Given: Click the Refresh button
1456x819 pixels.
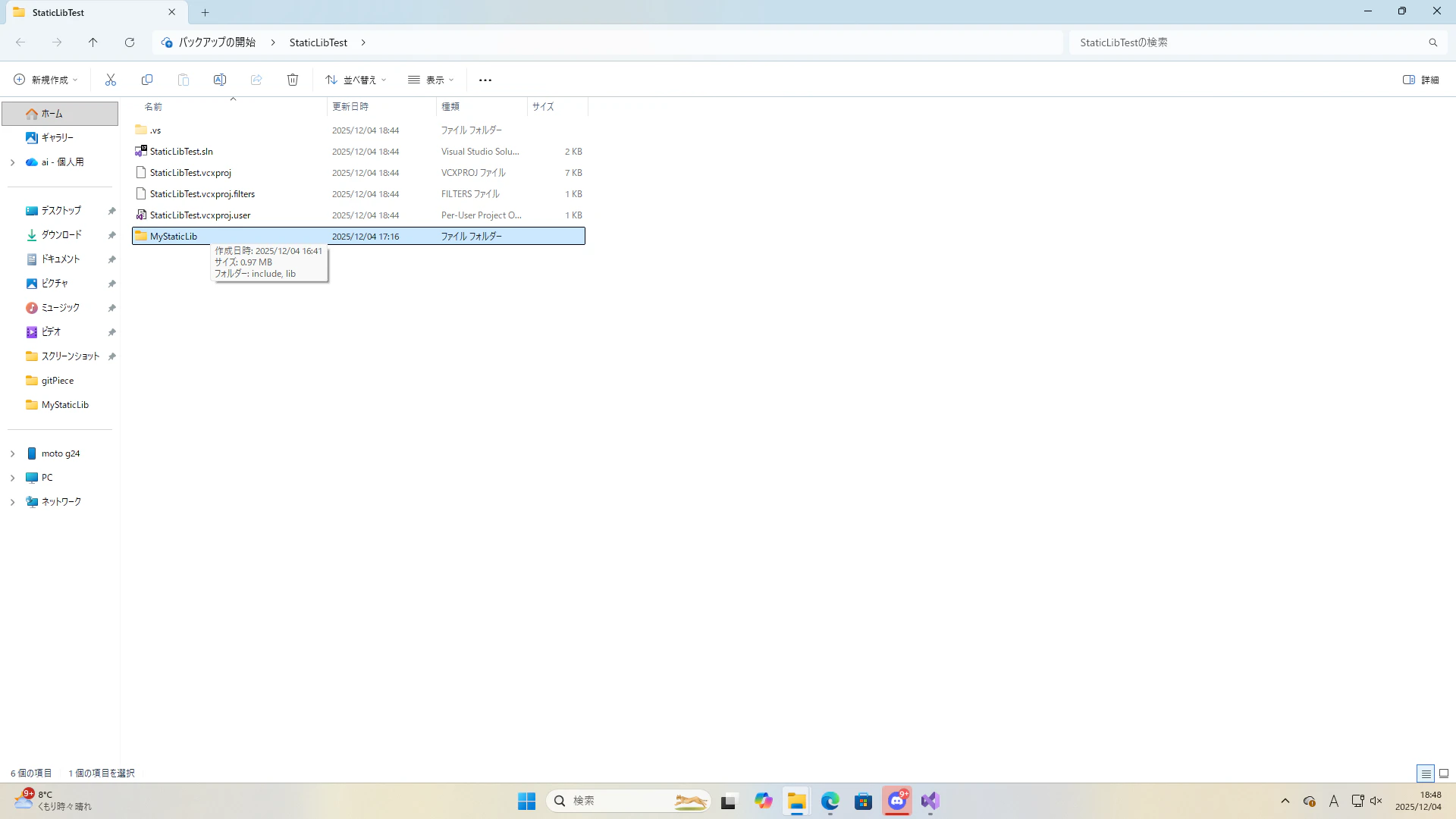Looking at the screenshot, I should coord(130,42).
